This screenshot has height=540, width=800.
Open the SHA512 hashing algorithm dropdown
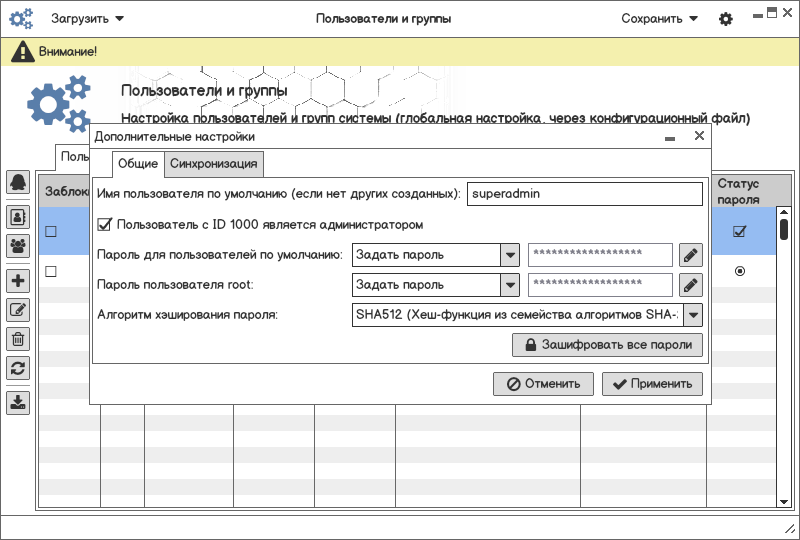(x=692, y=315)
